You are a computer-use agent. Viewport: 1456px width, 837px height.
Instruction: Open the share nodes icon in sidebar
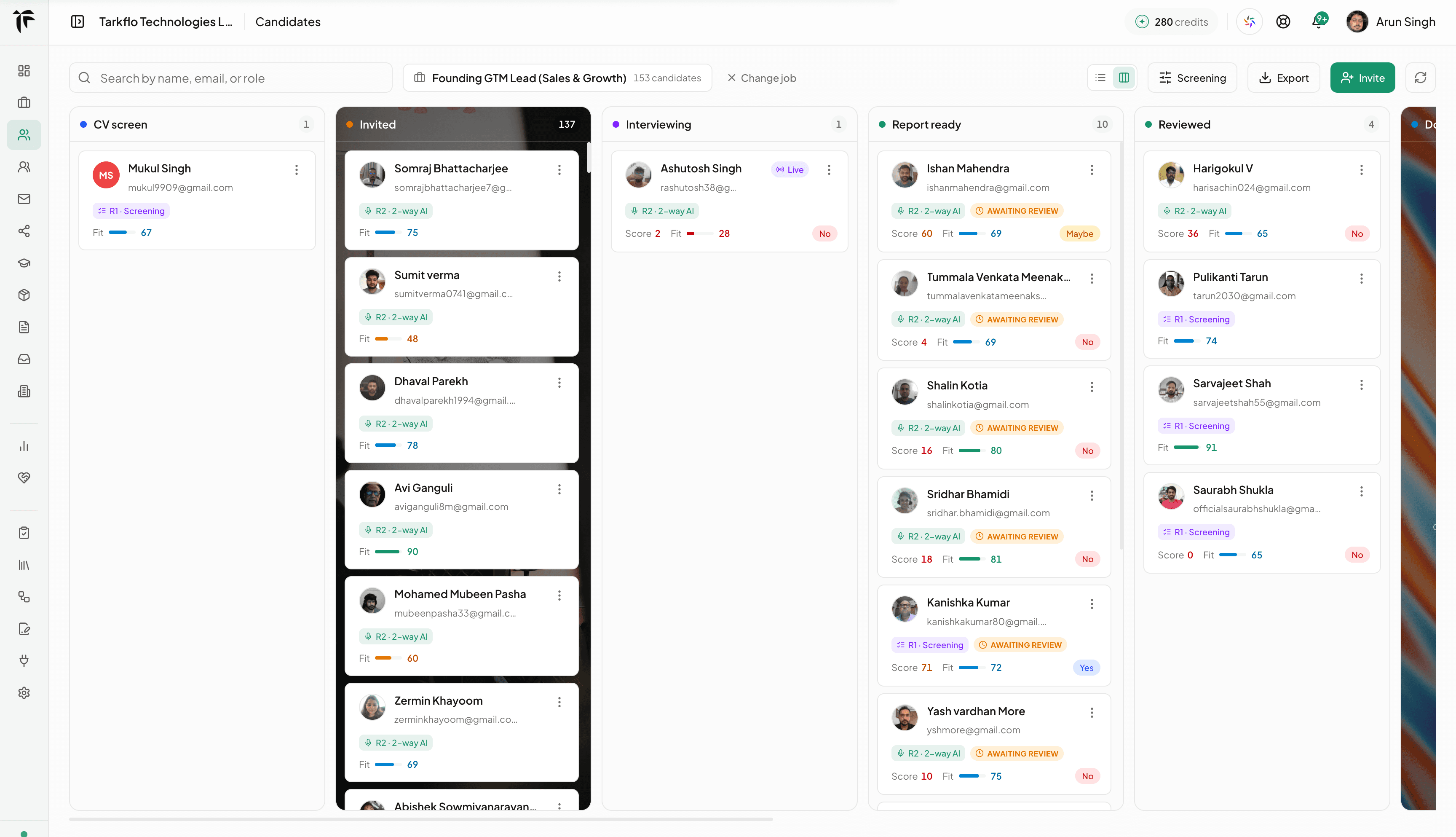click(24, 231)
